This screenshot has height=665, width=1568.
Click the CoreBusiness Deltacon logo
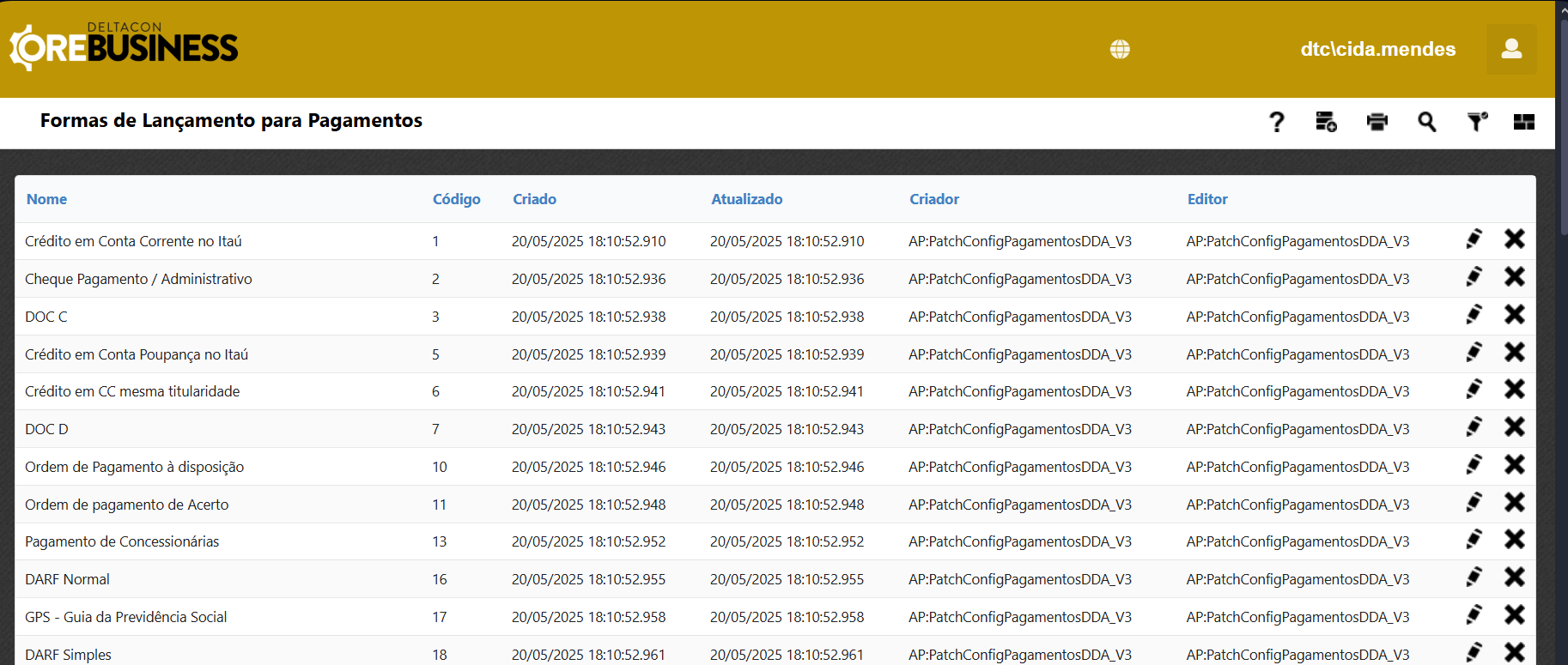click(124, 47)
